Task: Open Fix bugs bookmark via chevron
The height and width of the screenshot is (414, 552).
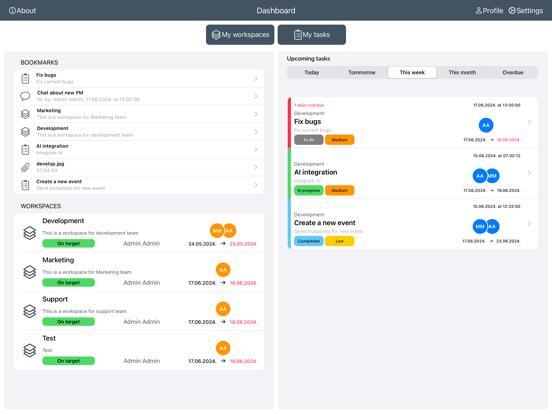Action: (256, 79)
